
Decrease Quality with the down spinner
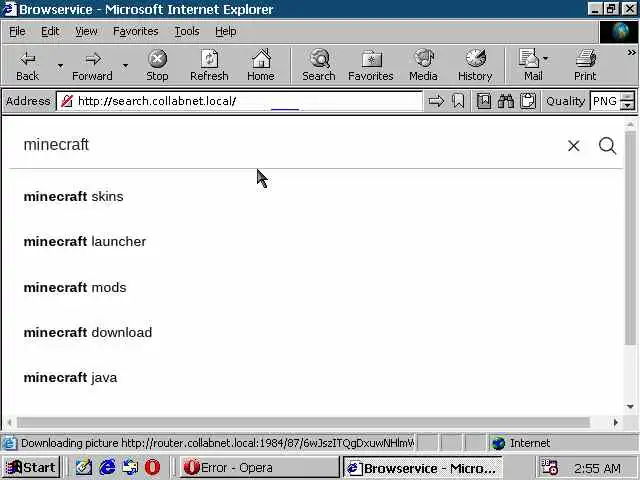coord(628,106)
